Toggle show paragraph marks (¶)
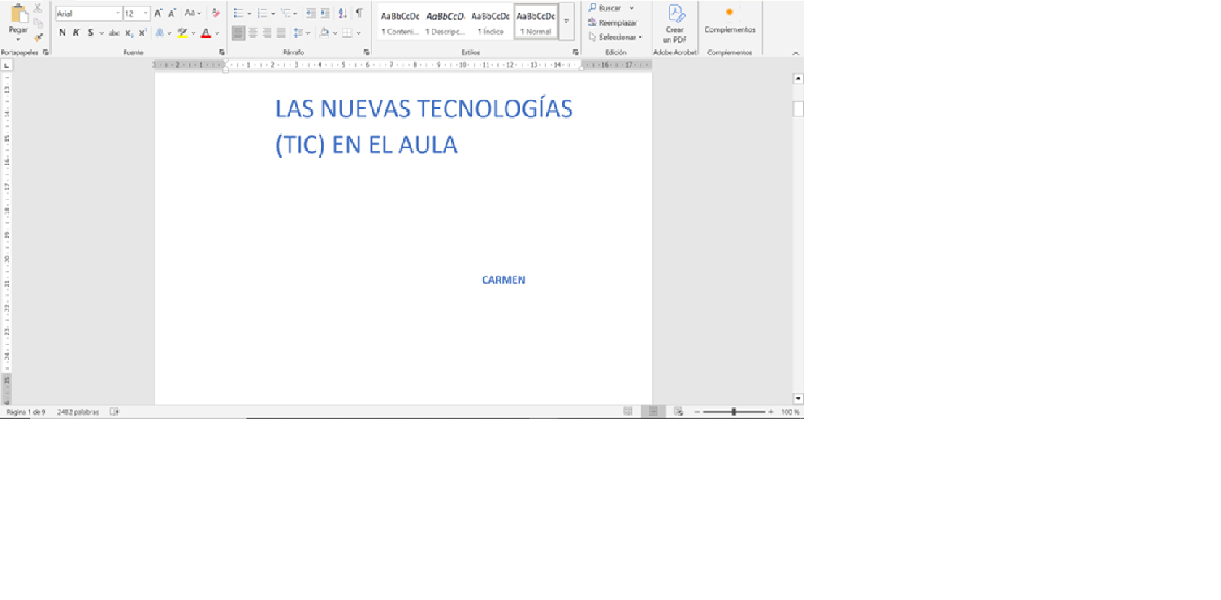Viewport: 1221px width, 600px height. point(359,13)
